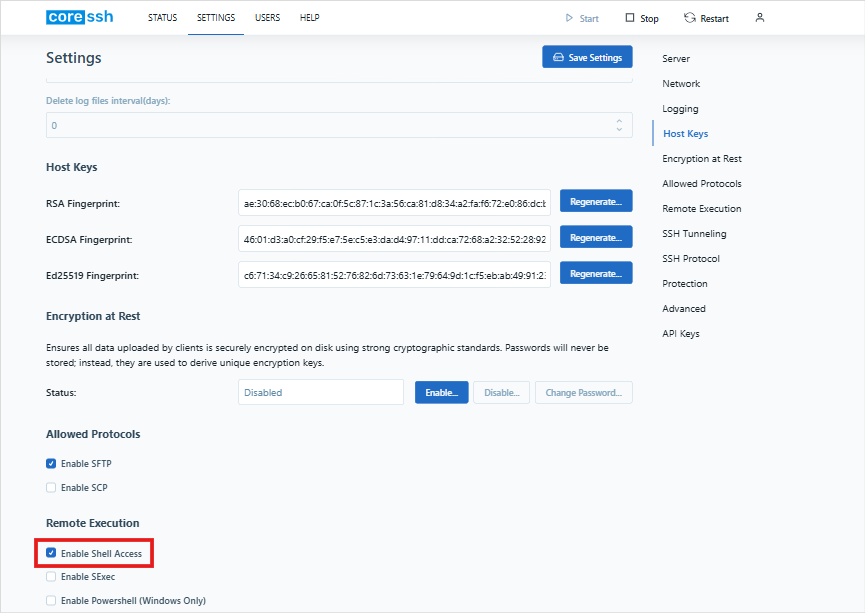Open the Encryption at Rest status field
865x613 pixels.
pyautogui.click(x=320, y=392)
